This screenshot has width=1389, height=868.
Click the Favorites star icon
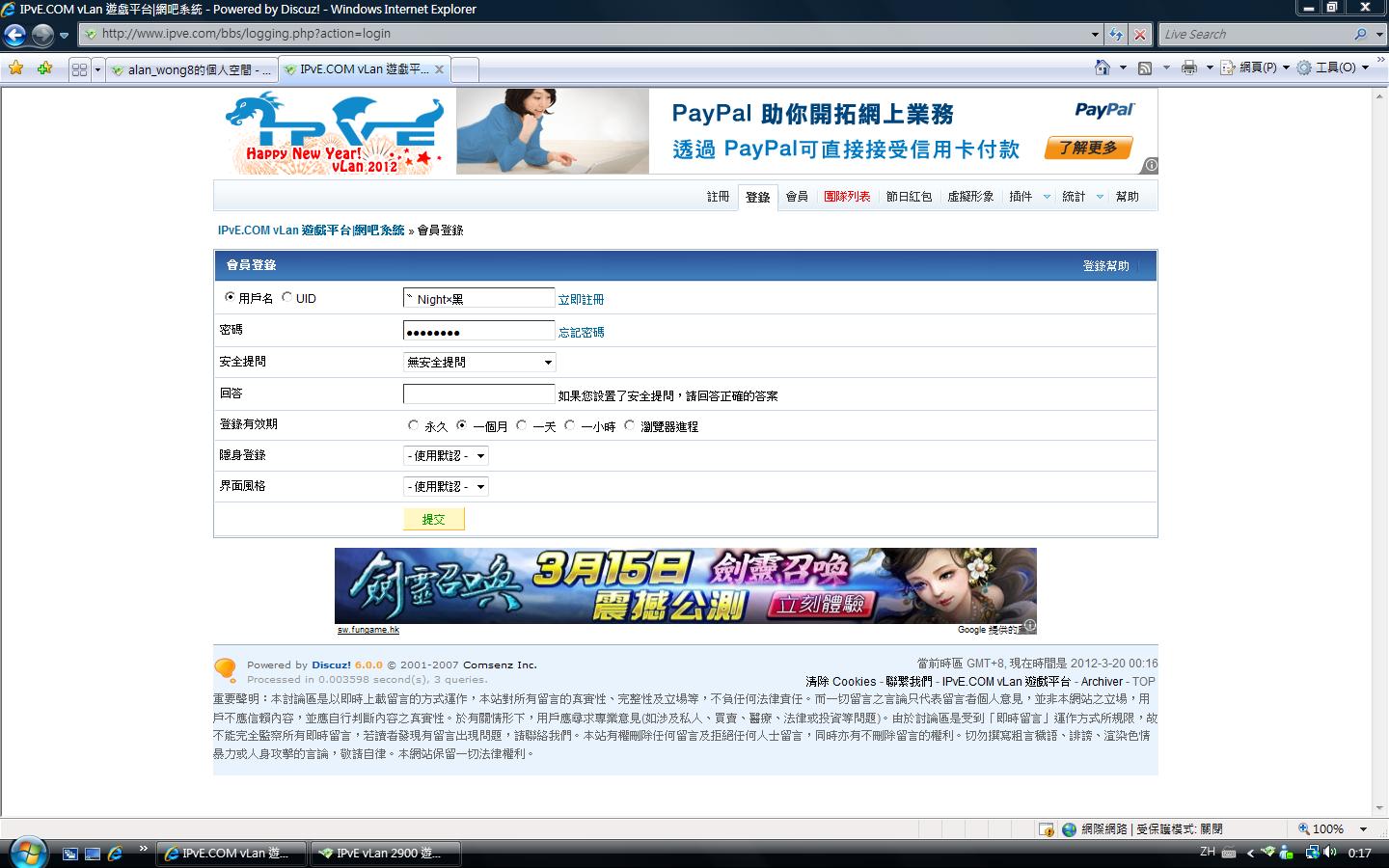click(x=15, y=68)
